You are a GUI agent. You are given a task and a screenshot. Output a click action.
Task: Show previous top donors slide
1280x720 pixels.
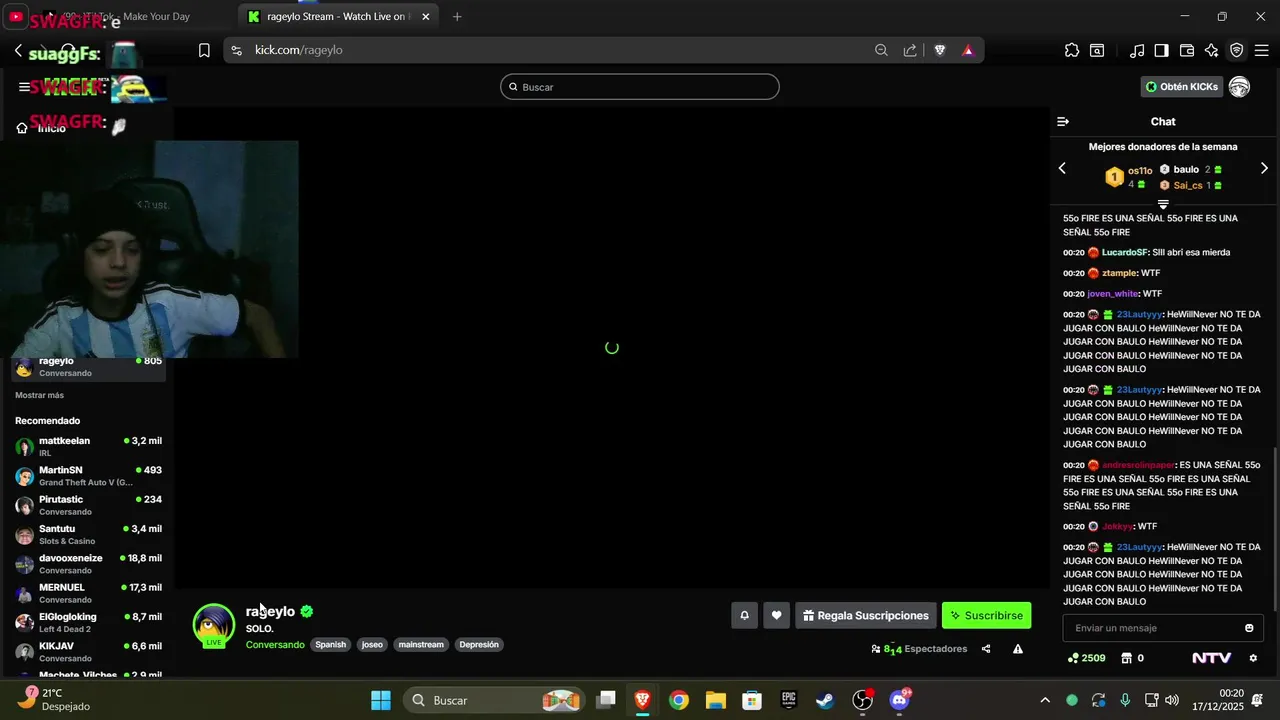(x=1062, y=169)
